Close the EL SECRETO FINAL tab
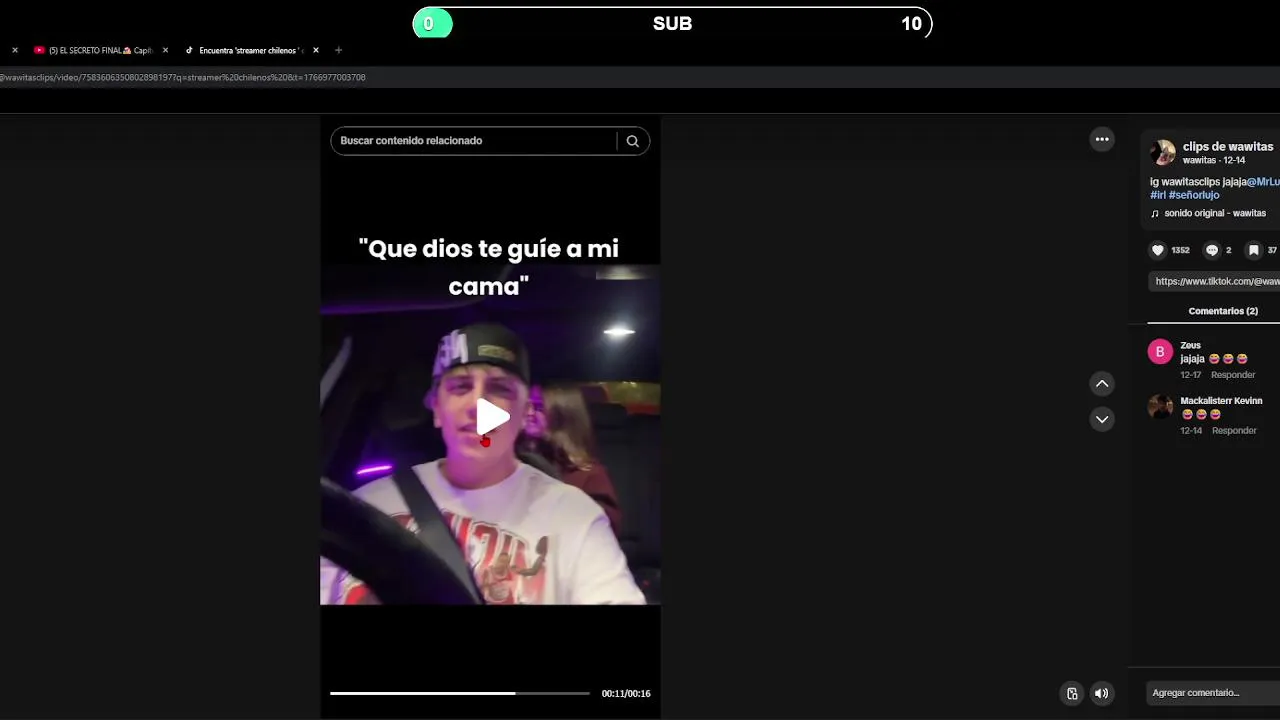 tap(165, 50)
